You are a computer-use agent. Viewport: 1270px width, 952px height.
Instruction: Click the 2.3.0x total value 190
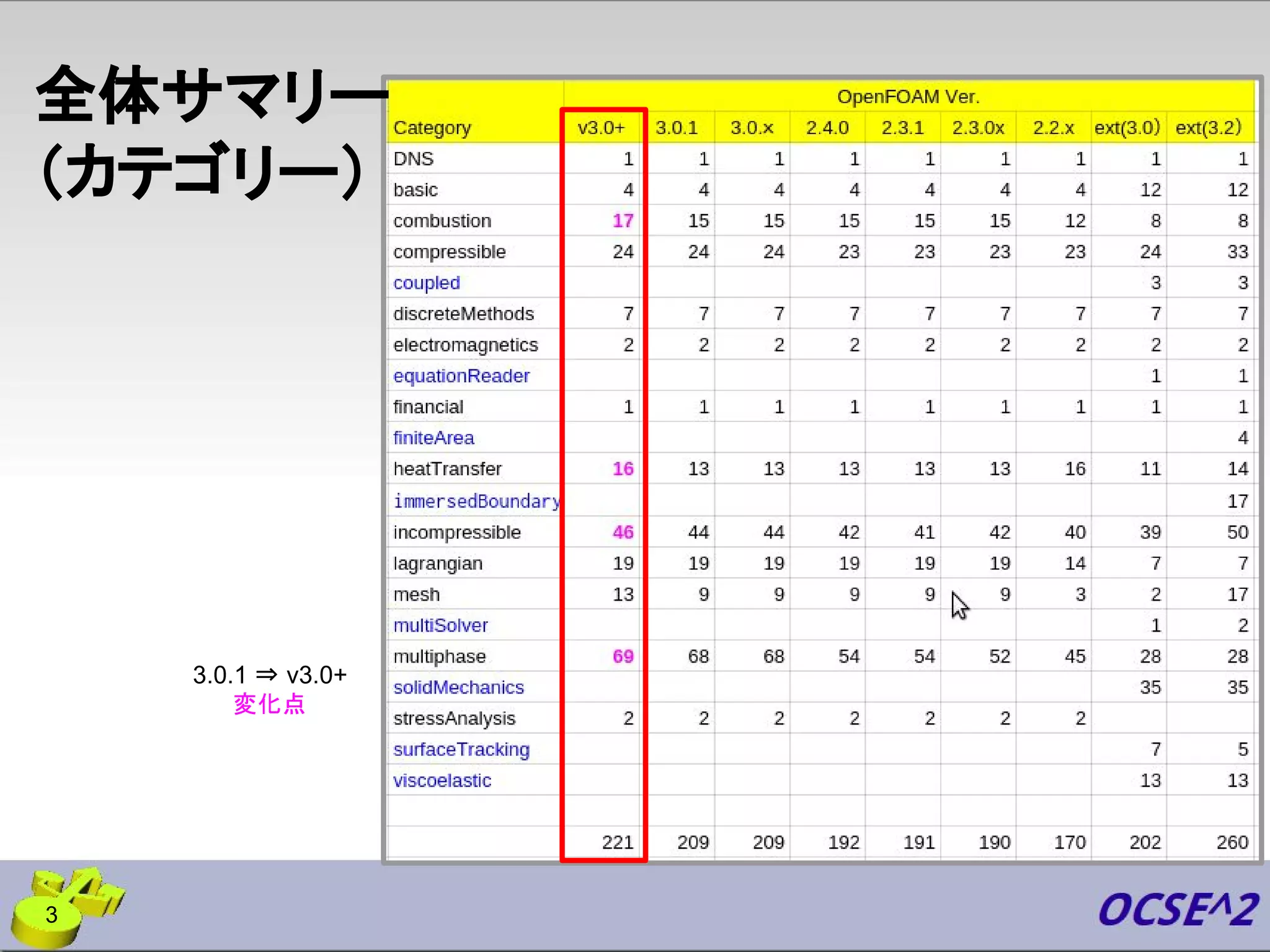[995, 842]
